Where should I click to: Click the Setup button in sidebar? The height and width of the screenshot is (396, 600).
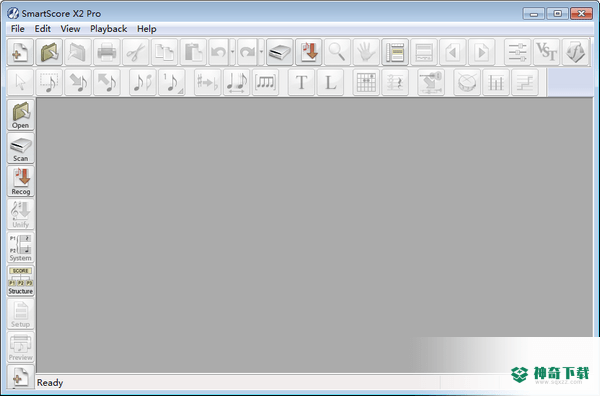[21, 314]
